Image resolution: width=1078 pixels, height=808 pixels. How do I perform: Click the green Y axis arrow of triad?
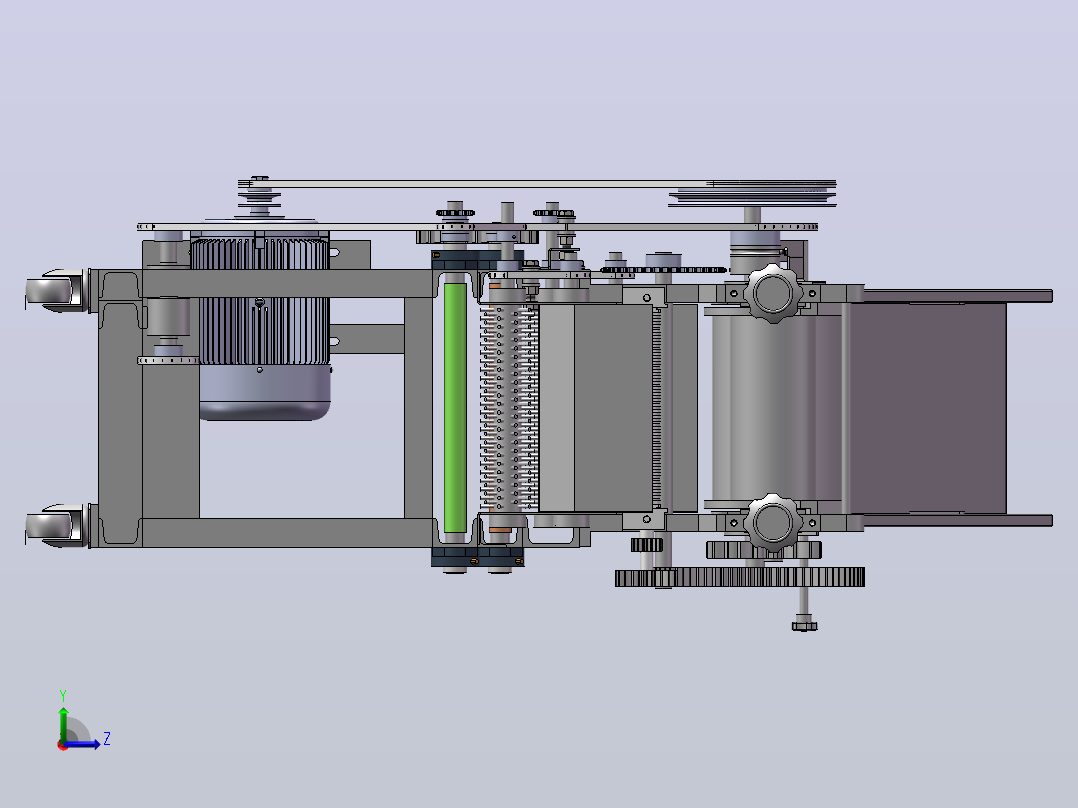pyautogui.click(x=63, y=724)
